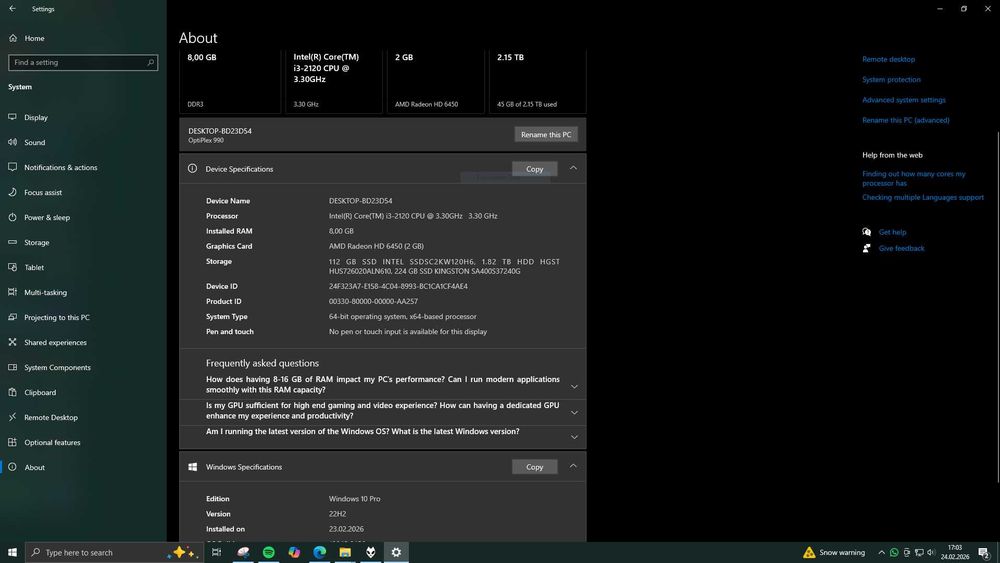
Task: Open Remote desktop related link
Action: pos(888,59)
